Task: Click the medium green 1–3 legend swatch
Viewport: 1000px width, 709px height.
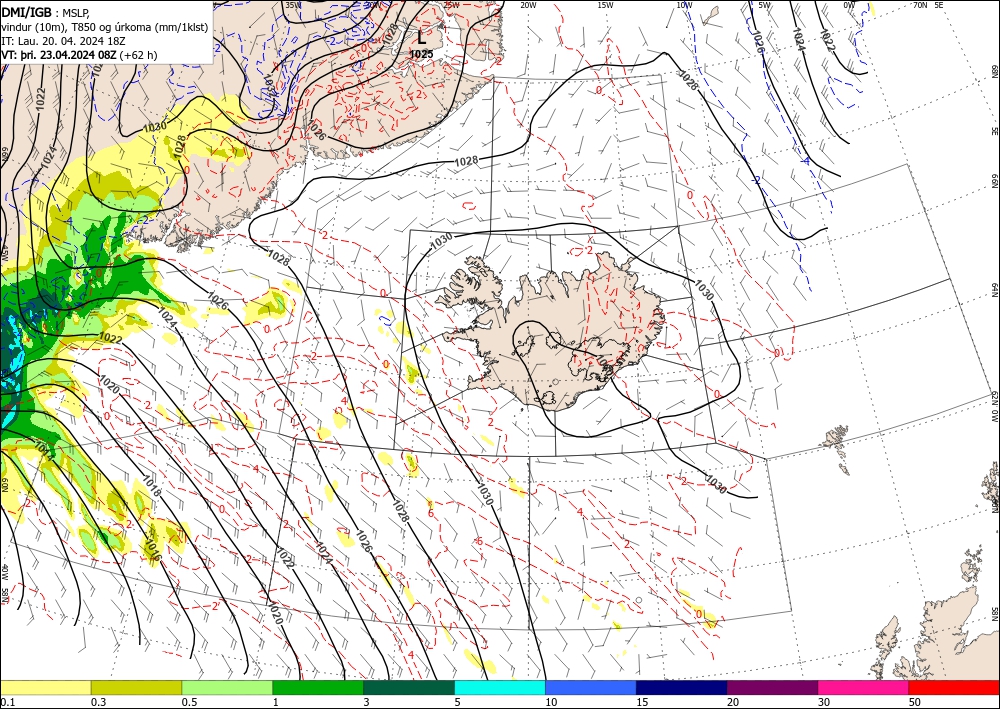Action: 318,687
